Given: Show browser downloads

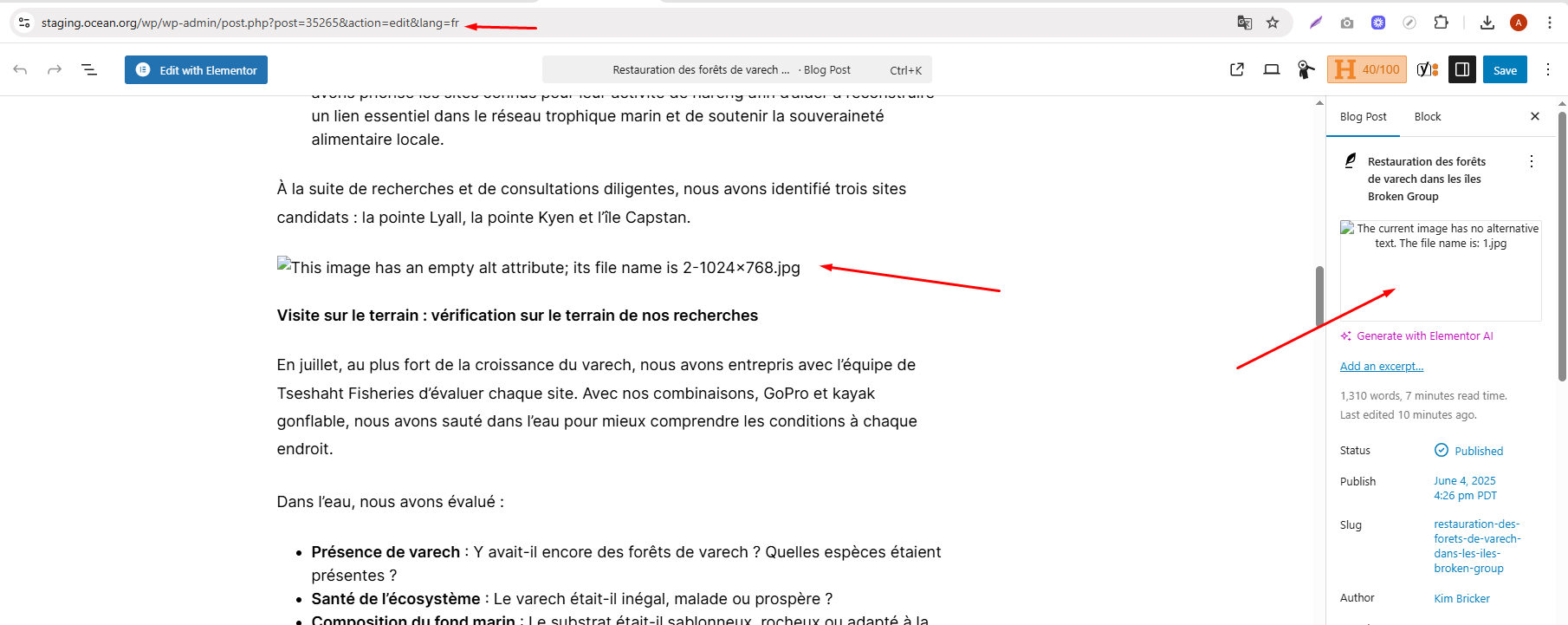Looking at the screenshot, I should tap(1487, 23).
